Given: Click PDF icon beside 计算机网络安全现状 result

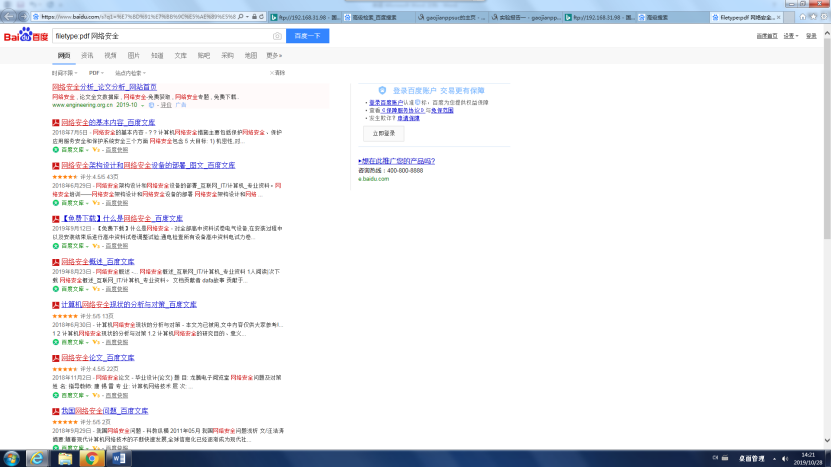Looking at the screenshot, I should click(x=55, y=305).
